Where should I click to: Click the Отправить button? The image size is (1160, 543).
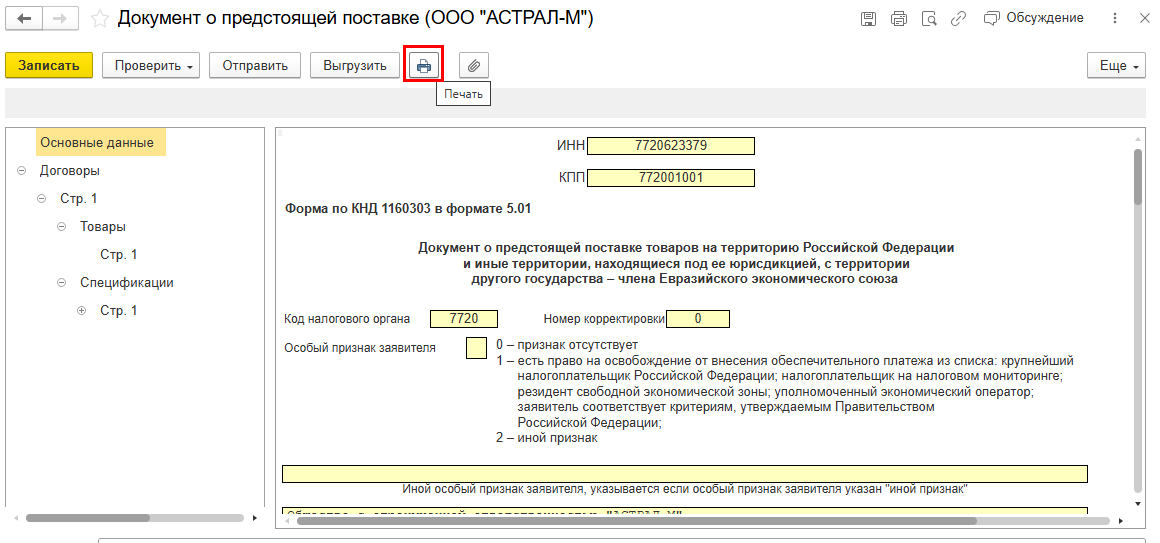(255, 66)
